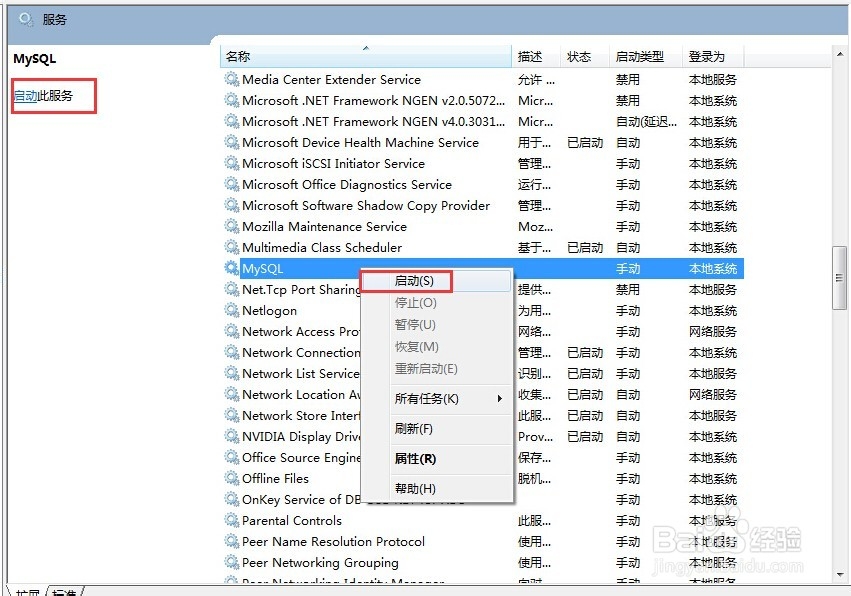Click 网络服务 in Network Access Protection row
The height and width of the screenshot is (596, 851).
pos(713,332)
